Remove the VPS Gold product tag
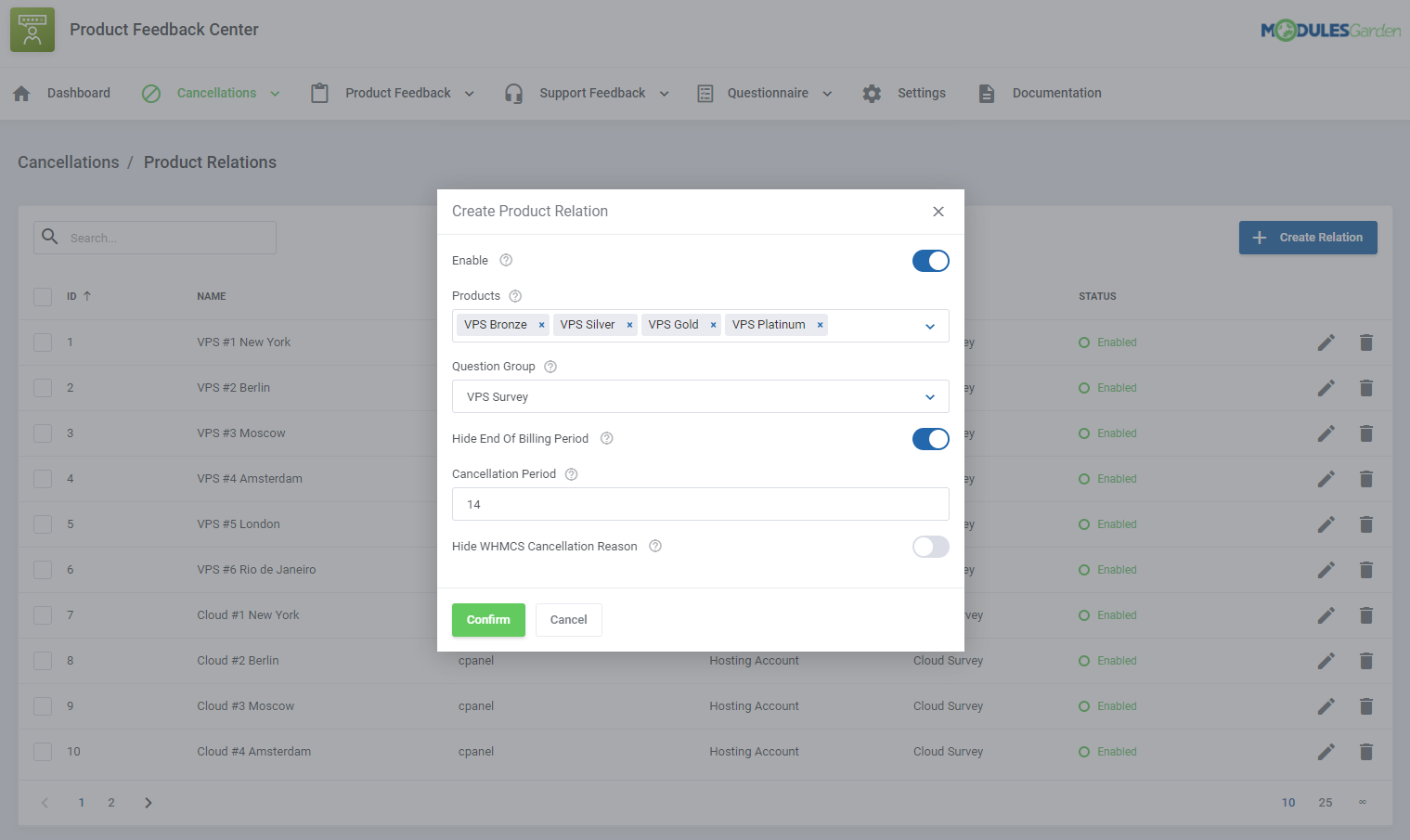1410x840 pixels. click(713, 324)
